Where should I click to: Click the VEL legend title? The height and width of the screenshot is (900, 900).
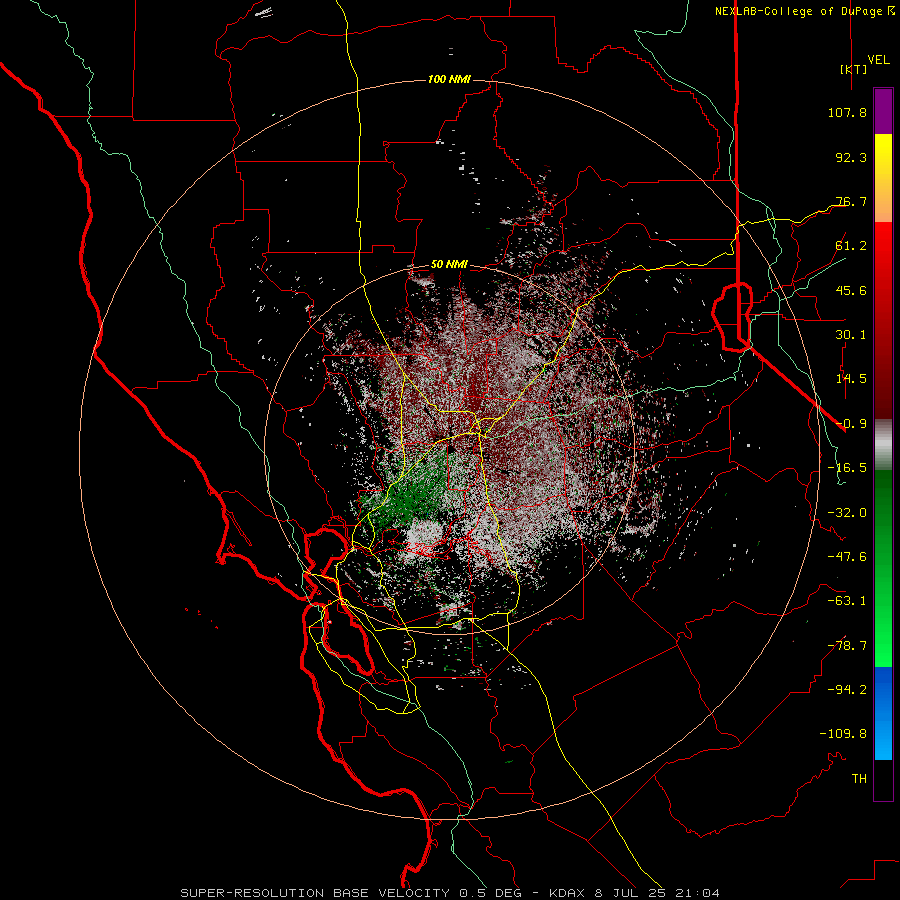click(878, 60)
